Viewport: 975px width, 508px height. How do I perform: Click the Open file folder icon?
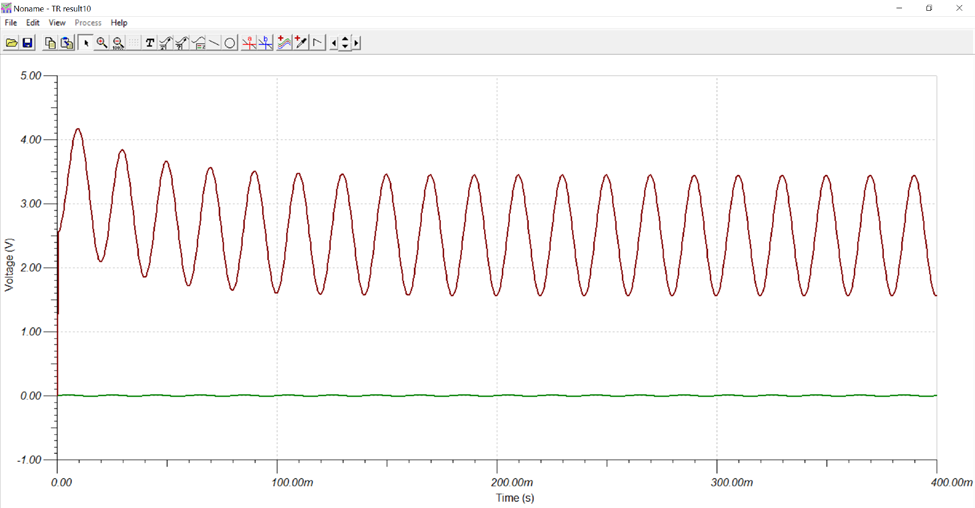(11, 43)
